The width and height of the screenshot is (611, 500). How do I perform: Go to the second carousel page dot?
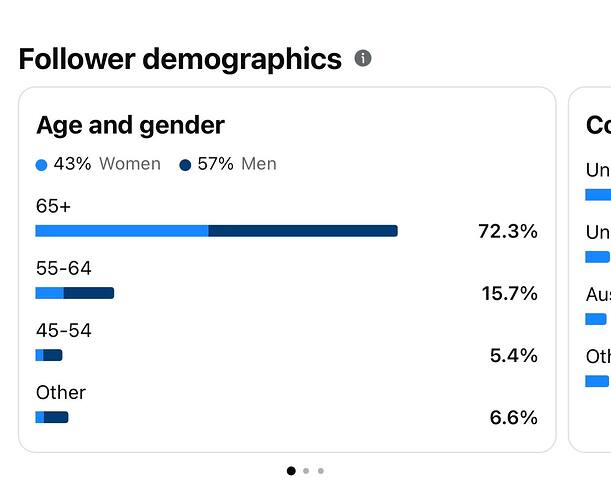pos(306,471)
